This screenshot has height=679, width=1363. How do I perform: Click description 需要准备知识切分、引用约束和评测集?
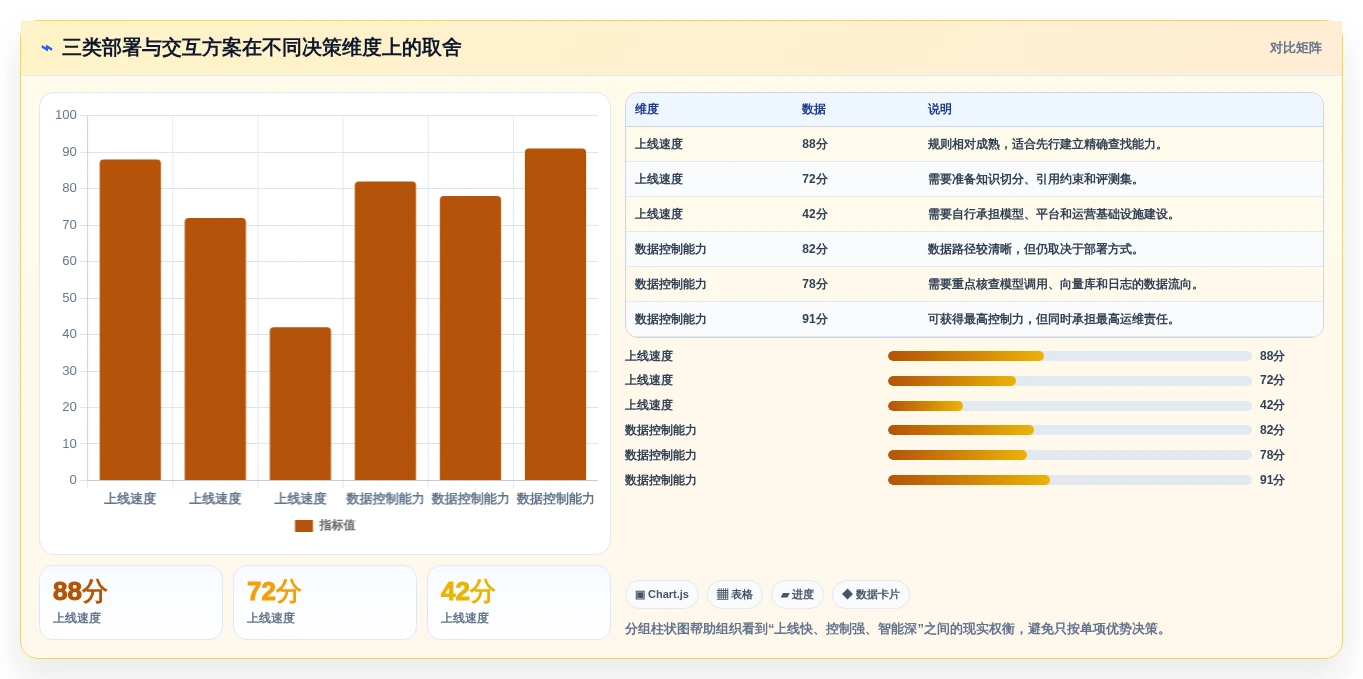click(x=1035, y=179)
